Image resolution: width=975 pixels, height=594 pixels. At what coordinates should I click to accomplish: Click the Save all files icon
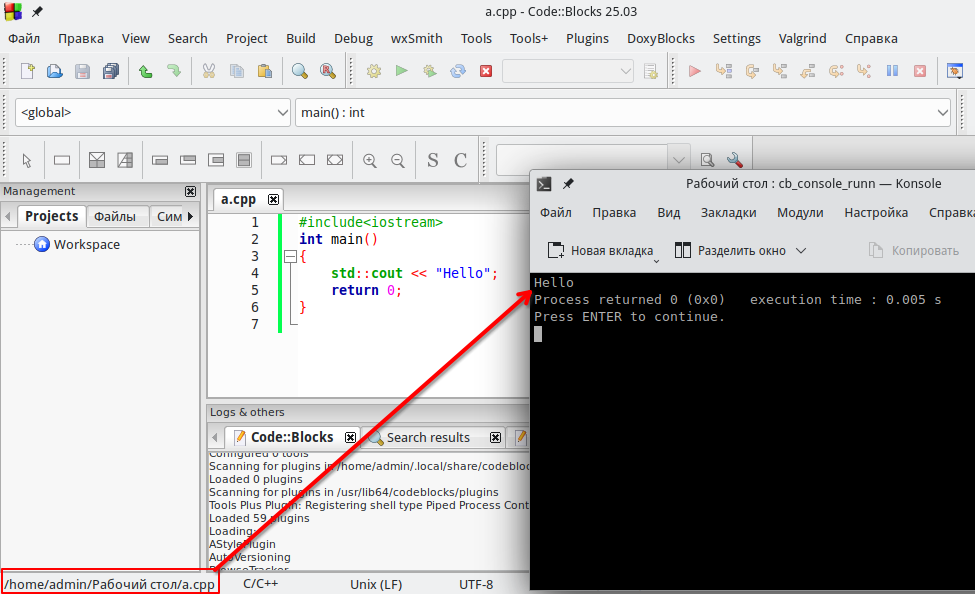(x=110, y=71)
